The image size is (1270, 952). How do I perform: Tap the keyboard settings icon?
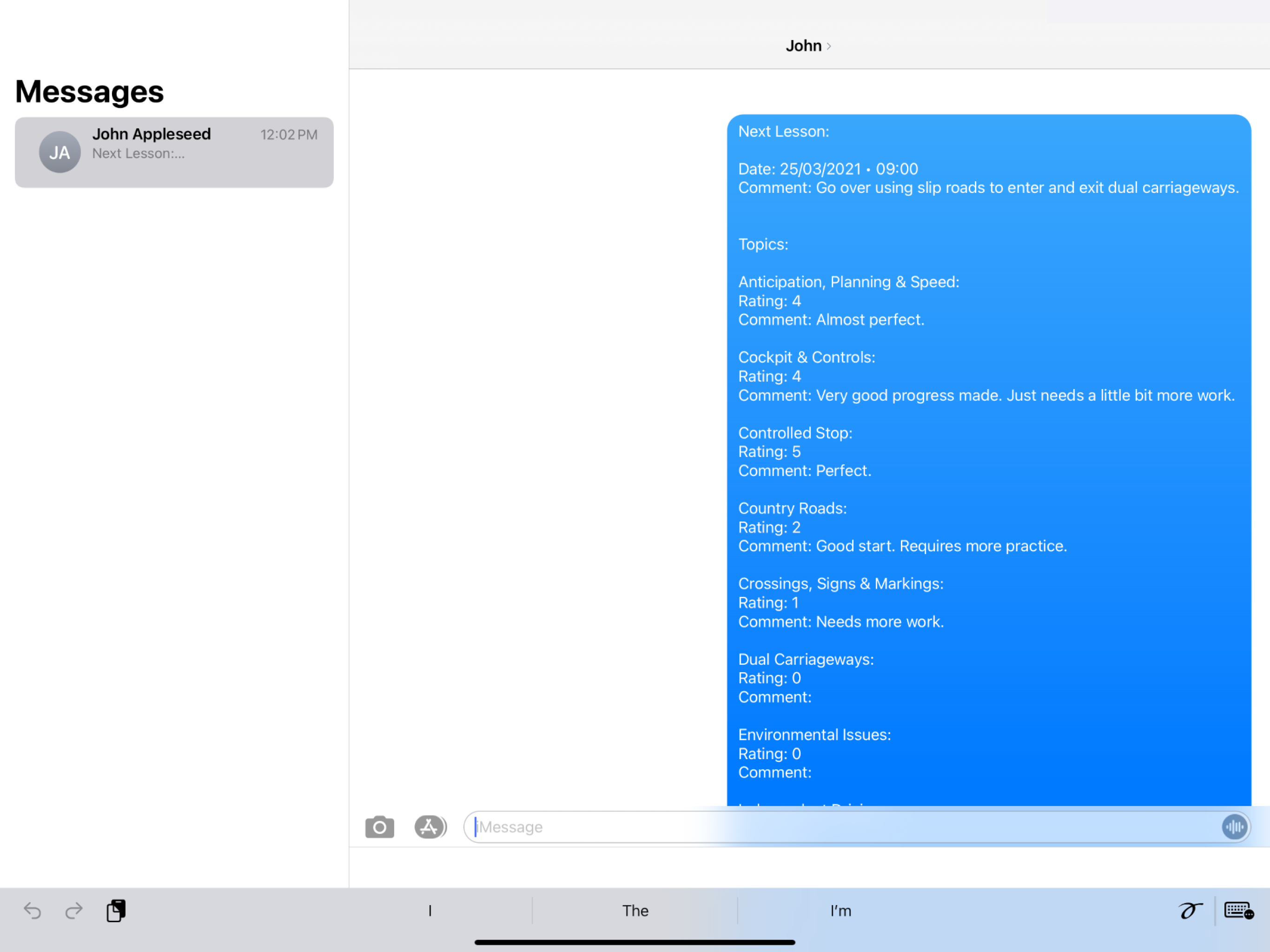click(x=1238, y=911)
